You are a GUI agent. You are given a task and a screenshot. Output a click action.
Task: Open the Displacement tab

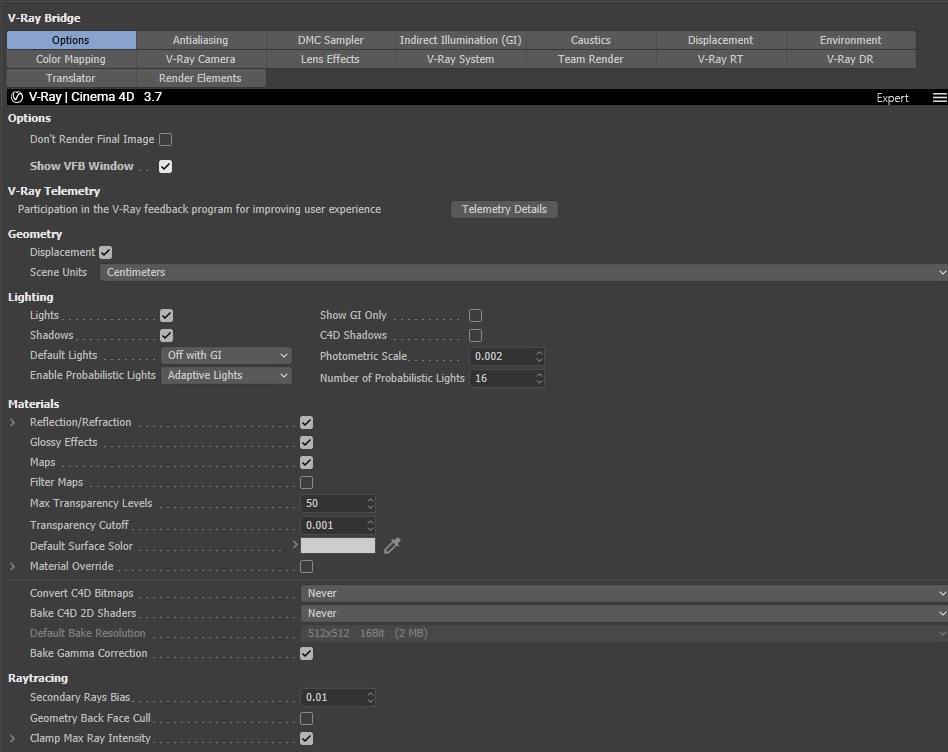(x=721, y=40)
